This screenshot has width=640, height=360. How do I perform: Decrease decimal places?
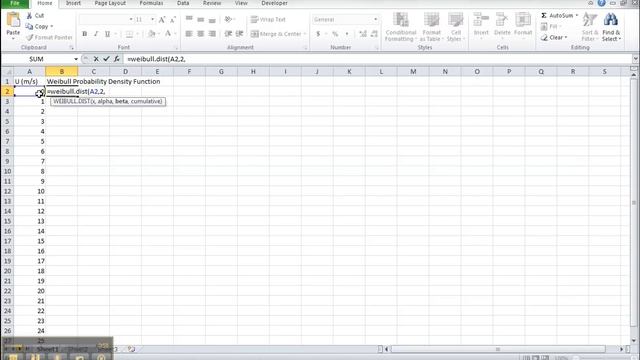pyautogui.click(x=374, y=34)
